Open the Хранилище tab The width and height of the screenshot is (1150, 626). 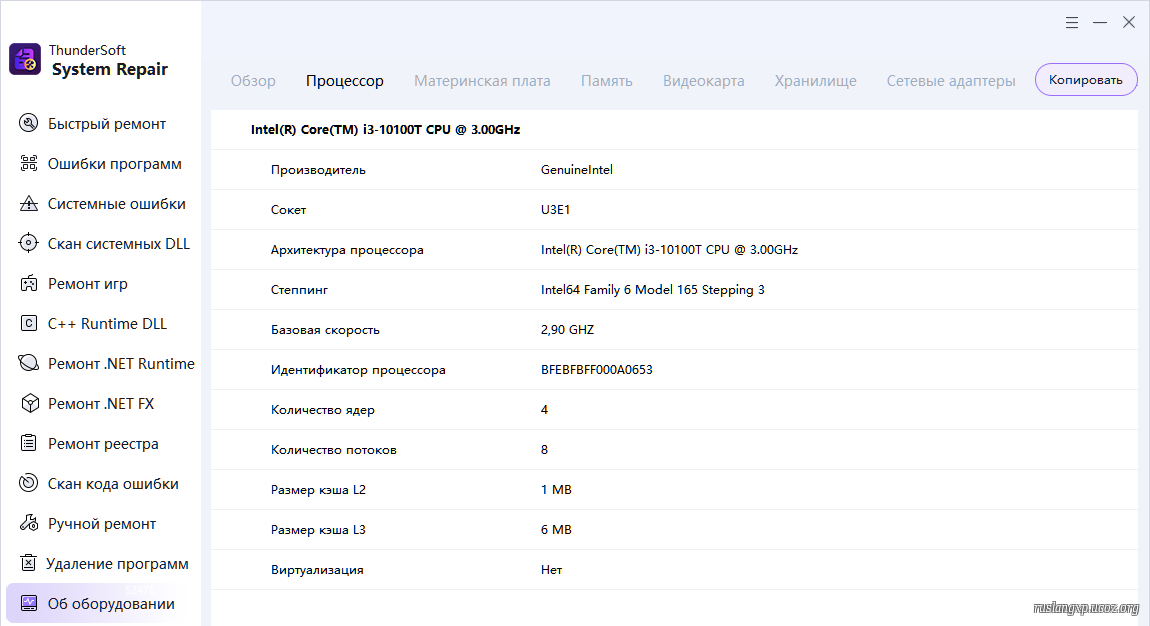pos(815,81)
